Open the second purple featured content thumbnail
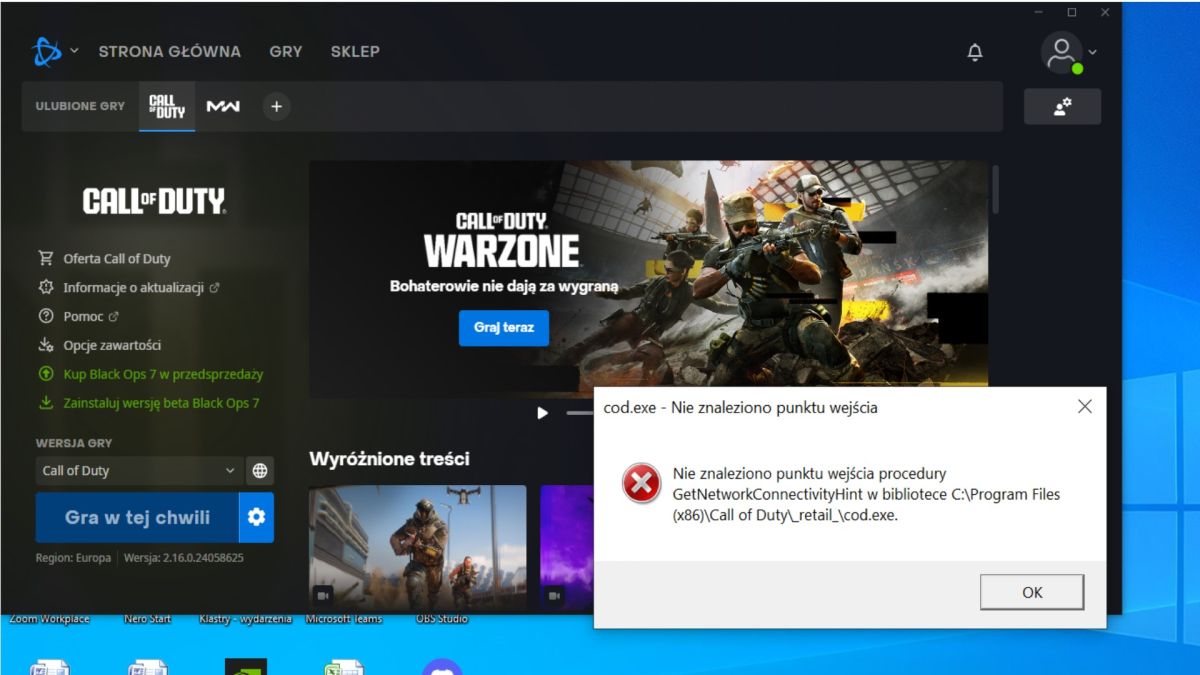Screen dimensions: 1200x675 coord(567,548)
